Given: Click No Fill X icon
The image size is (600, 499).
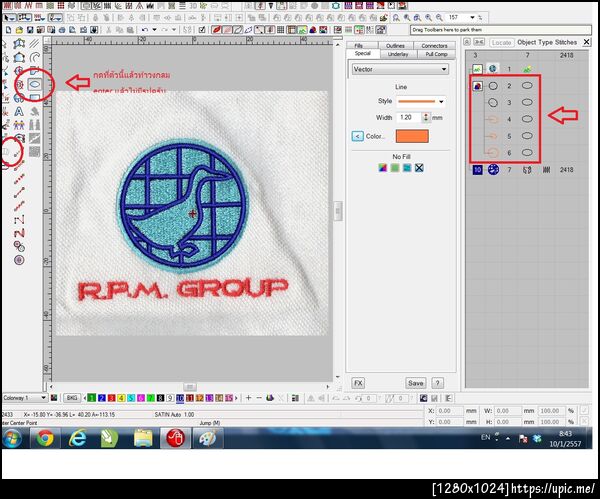Looking at the screenshot, I should [419, 168].
